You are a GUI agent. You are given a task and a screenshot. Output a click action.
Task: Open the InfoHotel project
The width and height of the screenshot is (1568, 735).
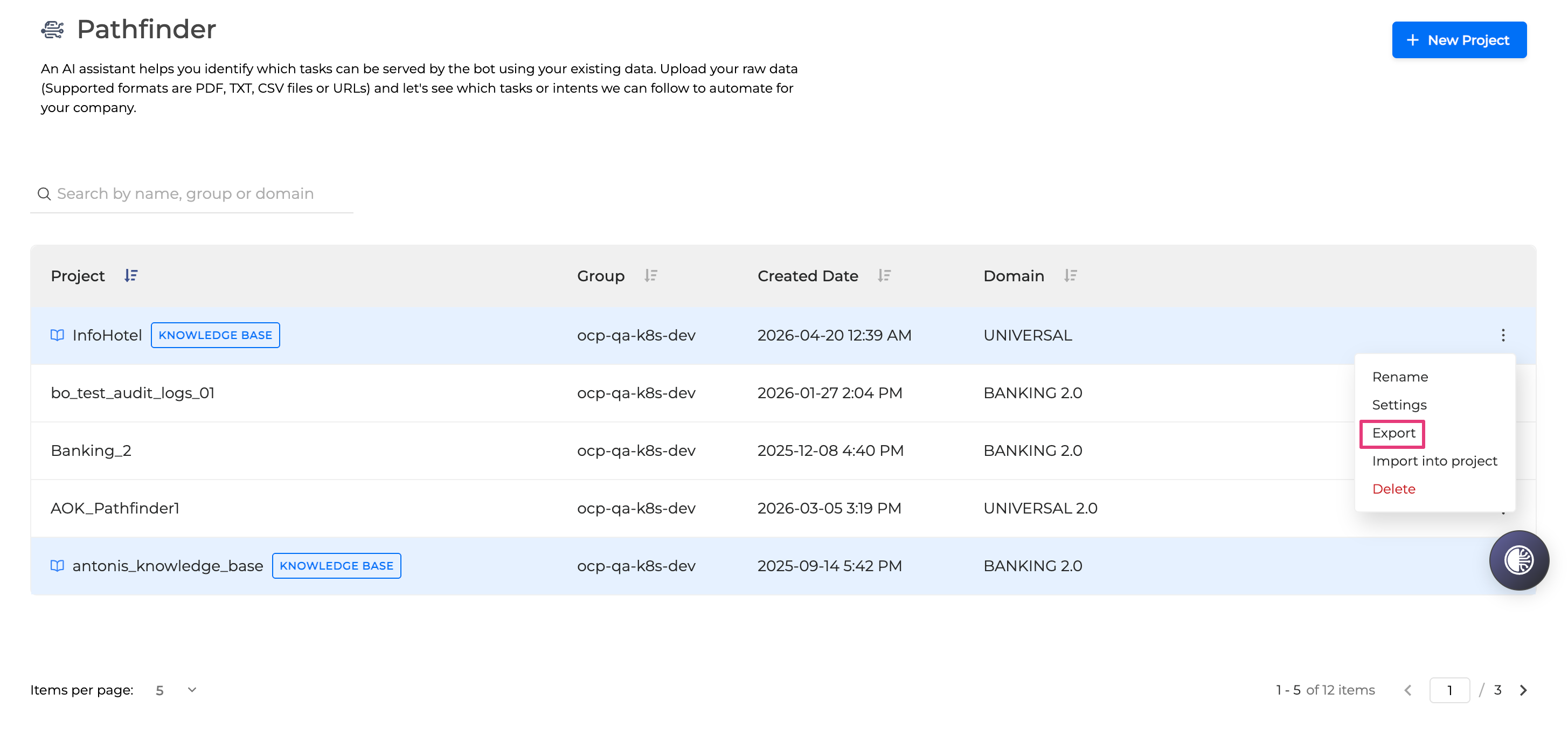tap(107, 336)
